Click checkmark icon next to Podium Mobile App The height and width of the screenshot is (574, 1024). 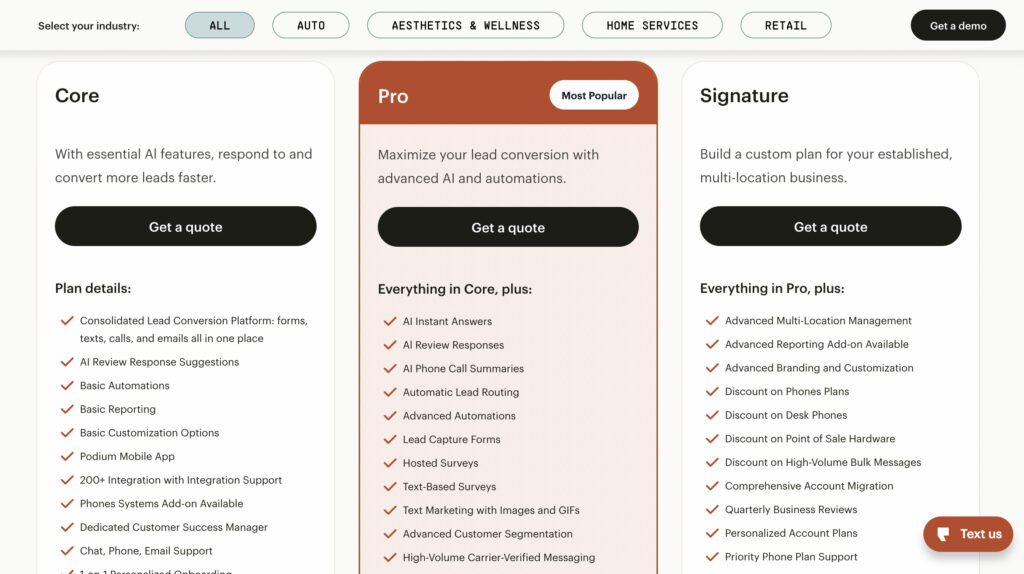click(x=67, y=456)
